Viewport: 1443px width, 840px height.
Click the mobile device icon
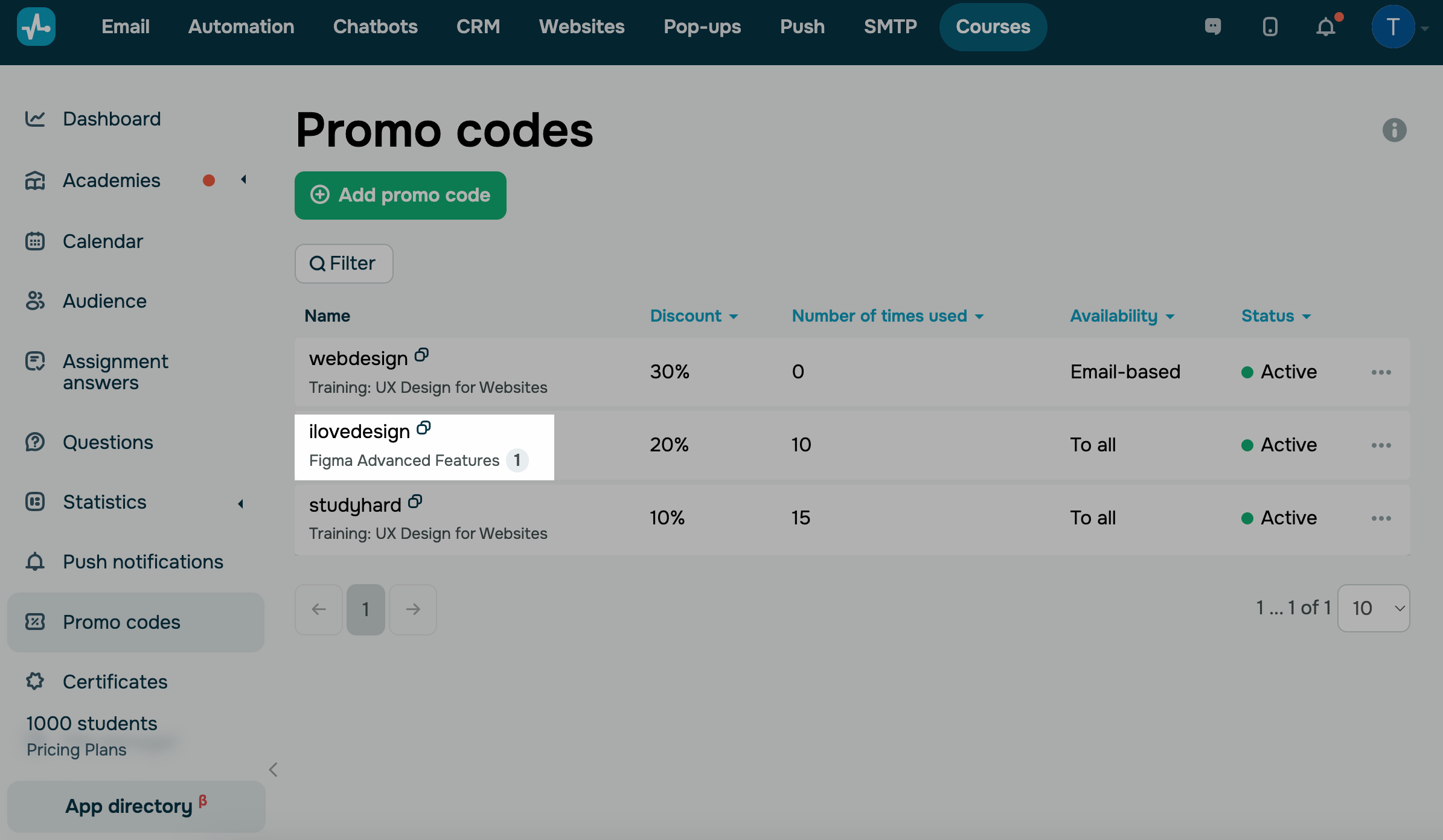click(1270, 27)
